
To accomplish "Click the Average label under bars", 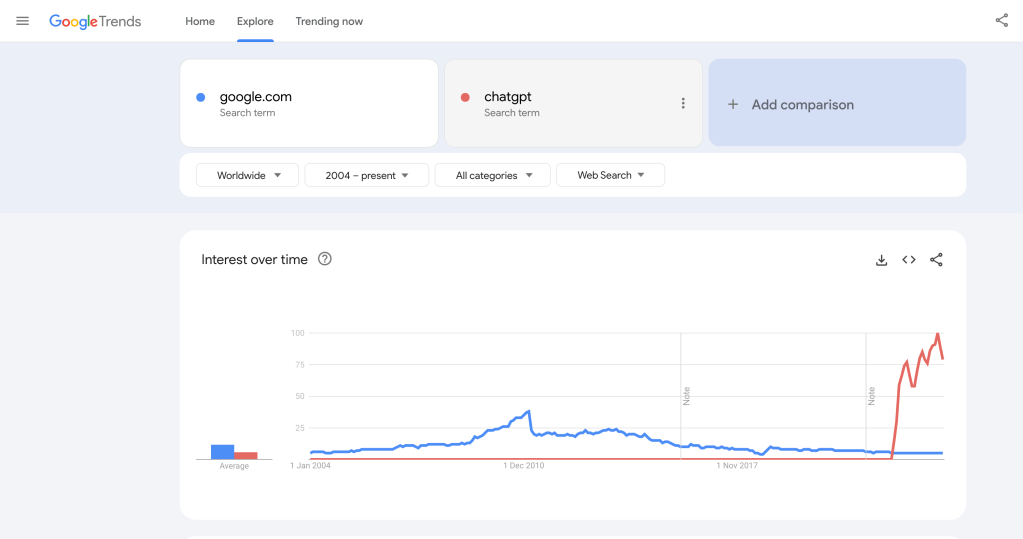I will coord(234,466).
